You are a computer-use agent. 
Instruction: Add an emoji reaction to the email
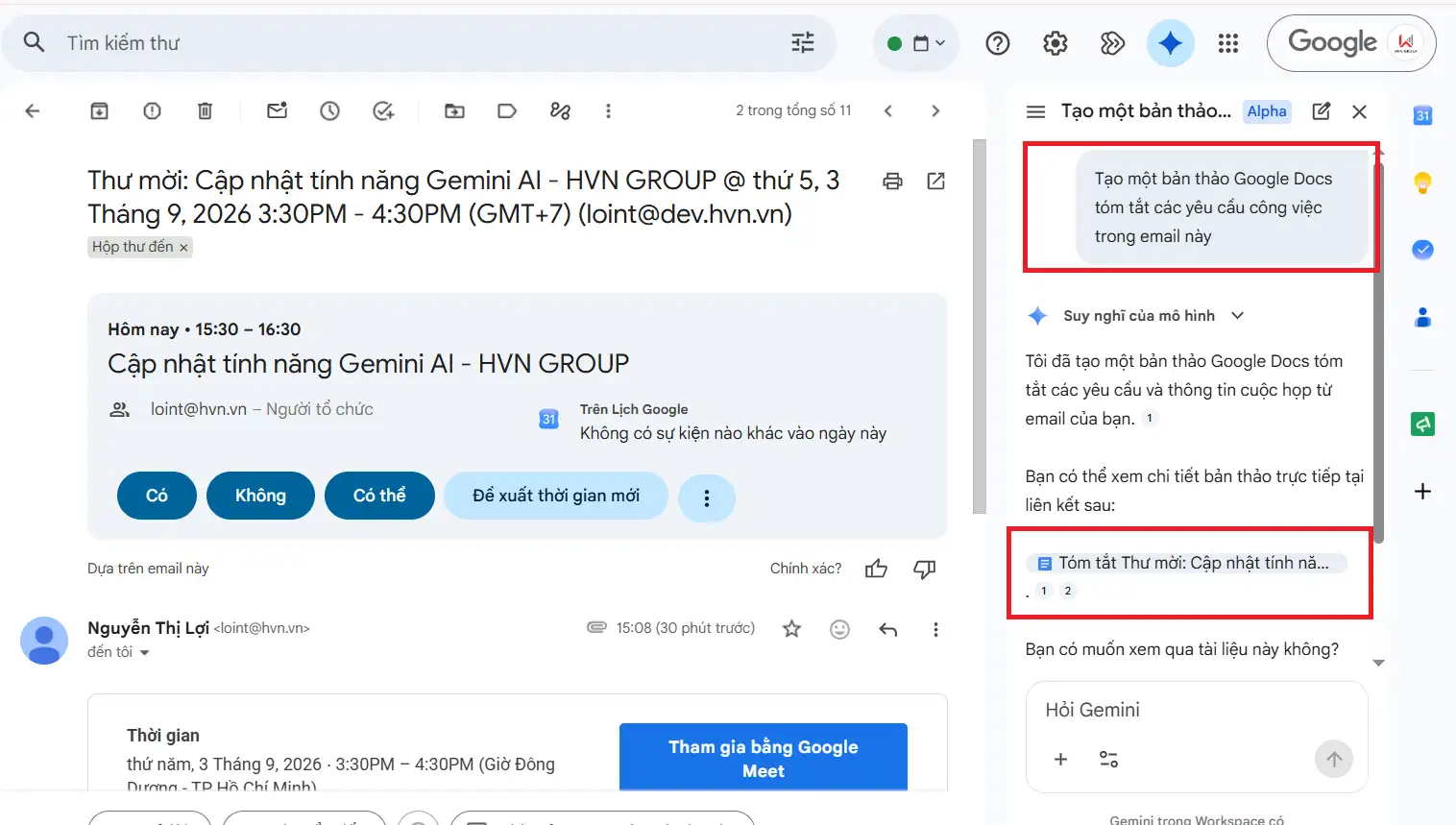pyautogui.click(x=840, y=629)
